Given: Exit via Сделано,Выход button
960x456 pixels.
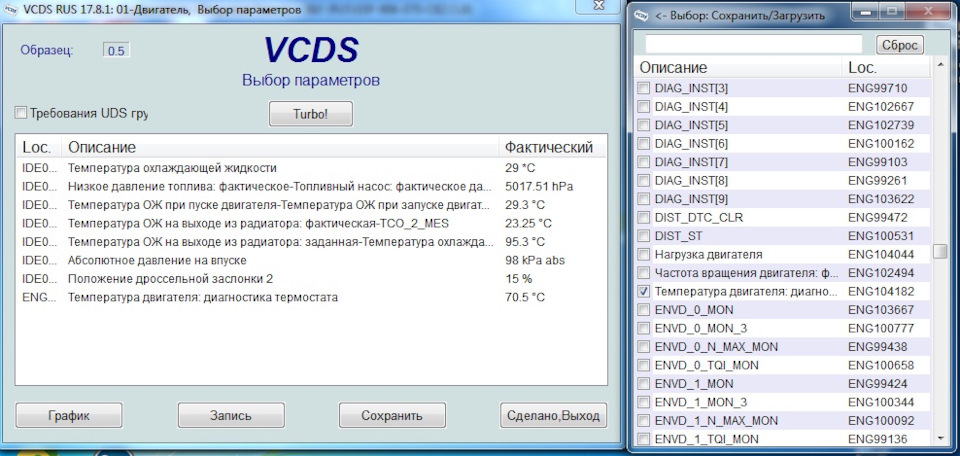Looking at the screenshot, I should click(553, 415).
